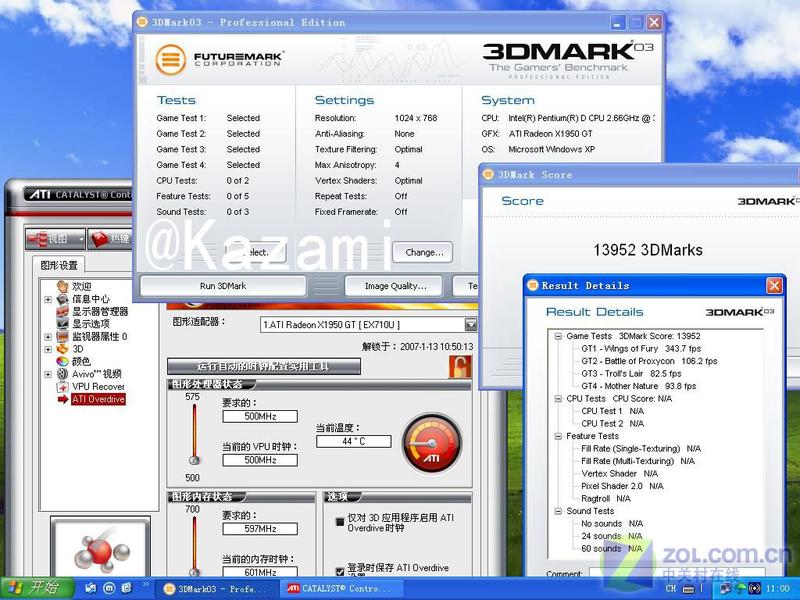
Task: Click the keyboard icon in the tray
Action: (x=688, y=589)
